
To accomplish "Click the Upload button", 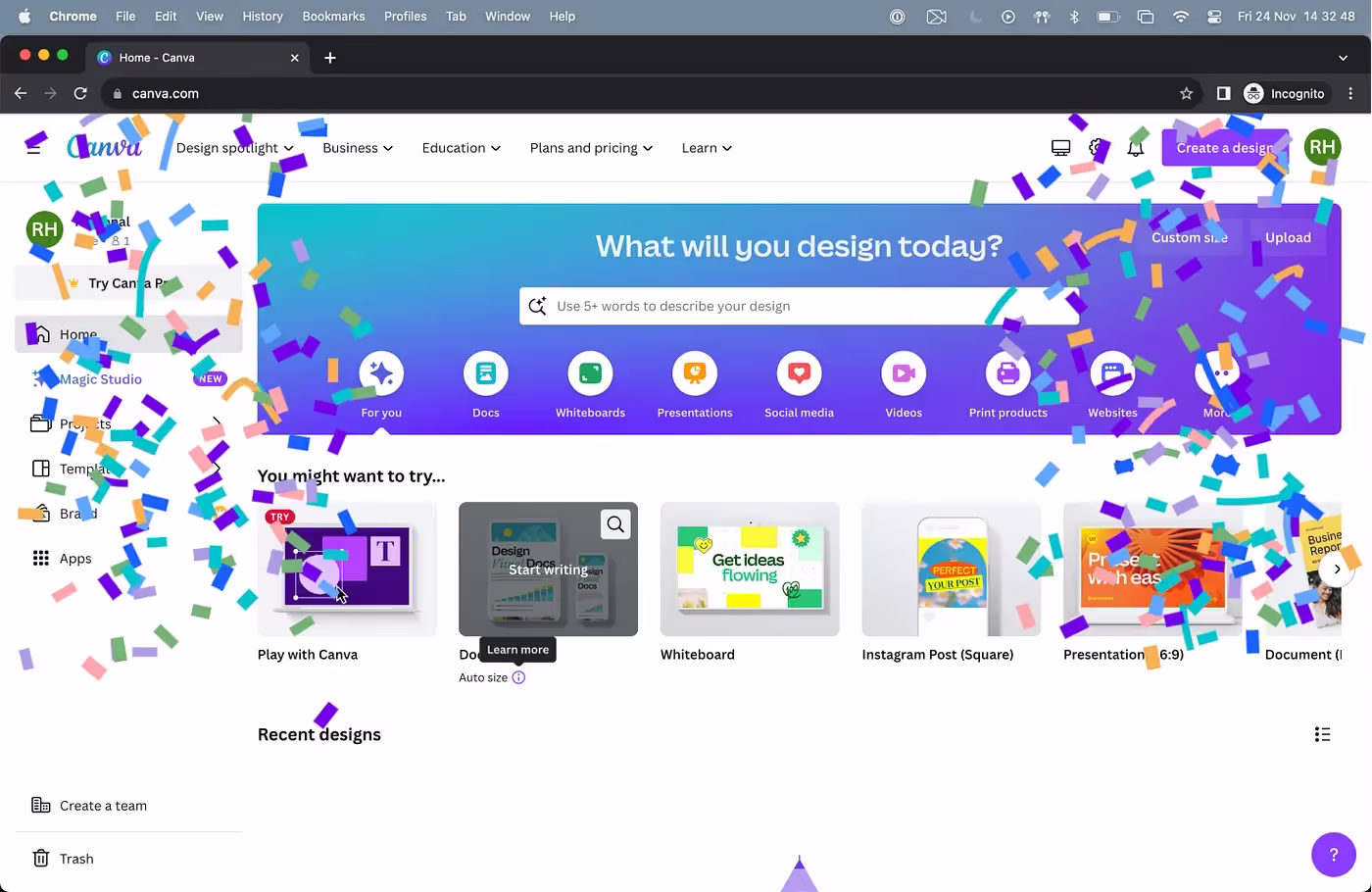I will tap(1287, 237).
